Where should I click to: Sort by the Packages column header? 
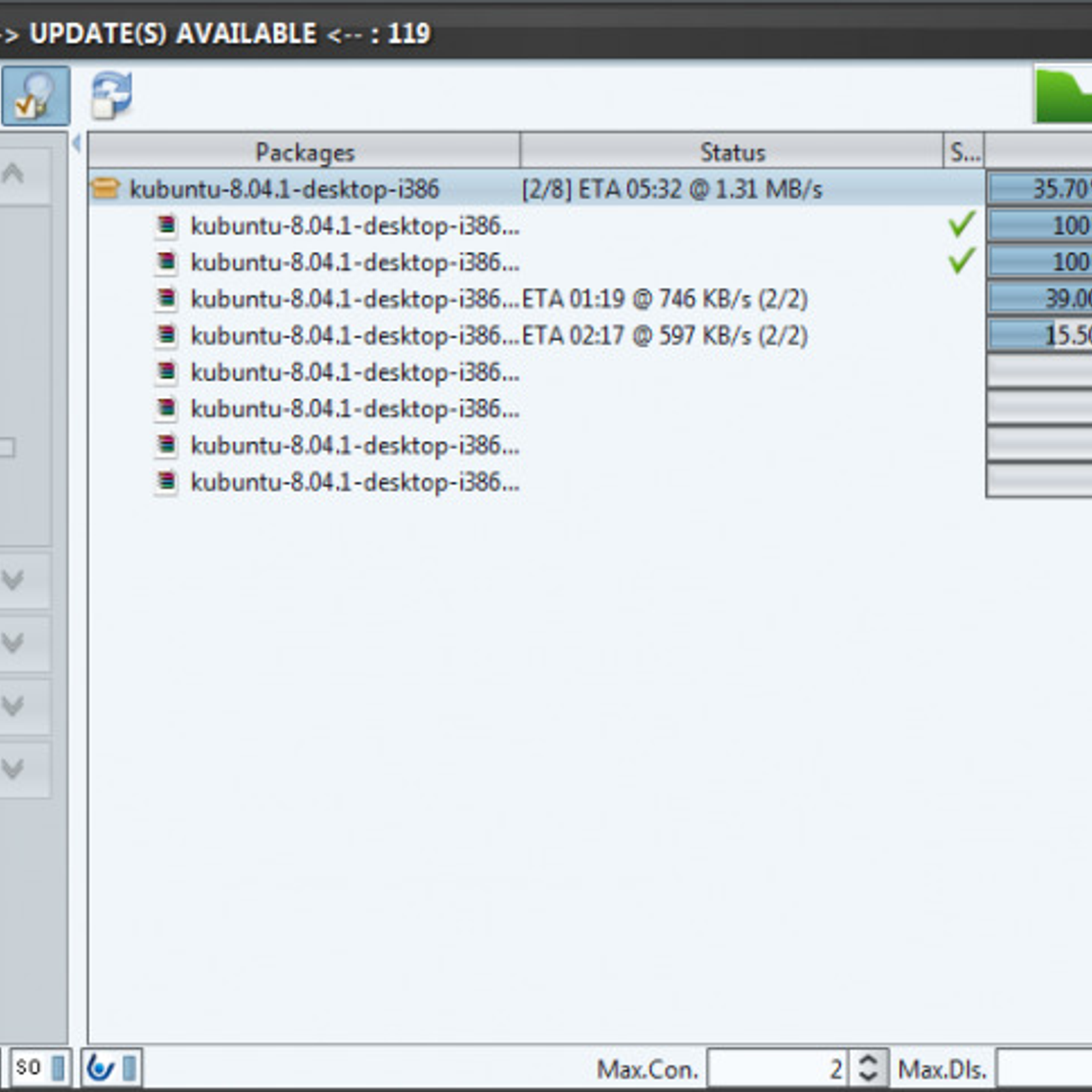[x=304, y=152]
